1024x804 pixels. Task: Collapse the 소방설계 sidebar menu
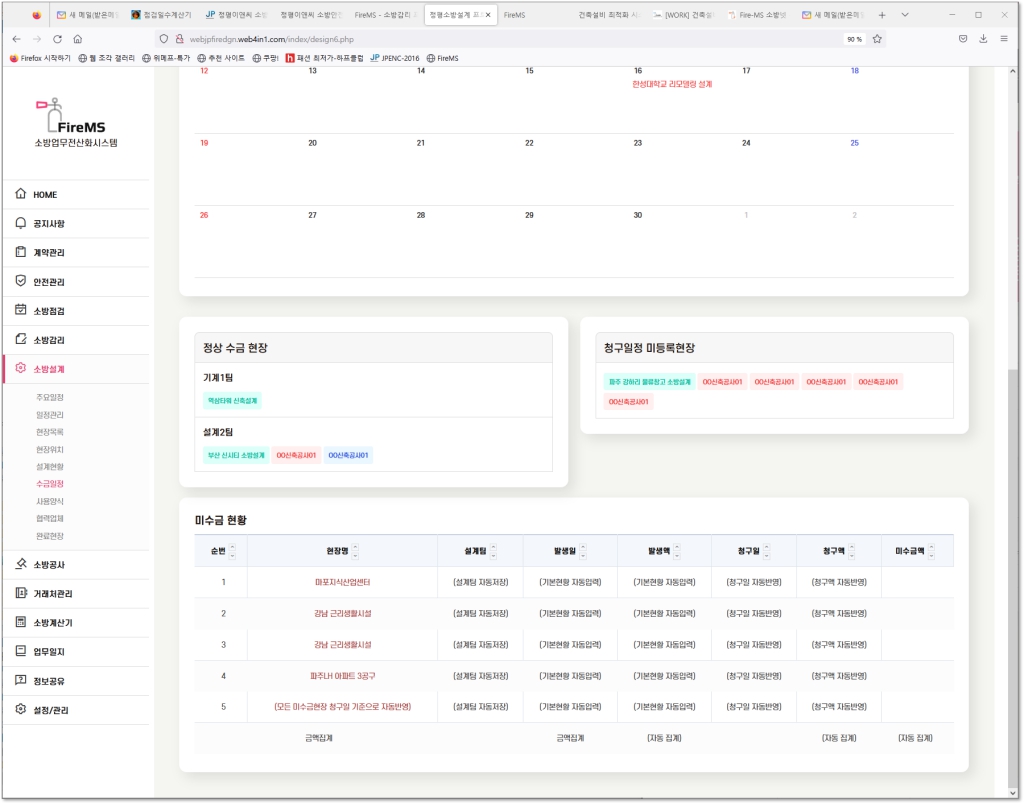pos(55,369)
